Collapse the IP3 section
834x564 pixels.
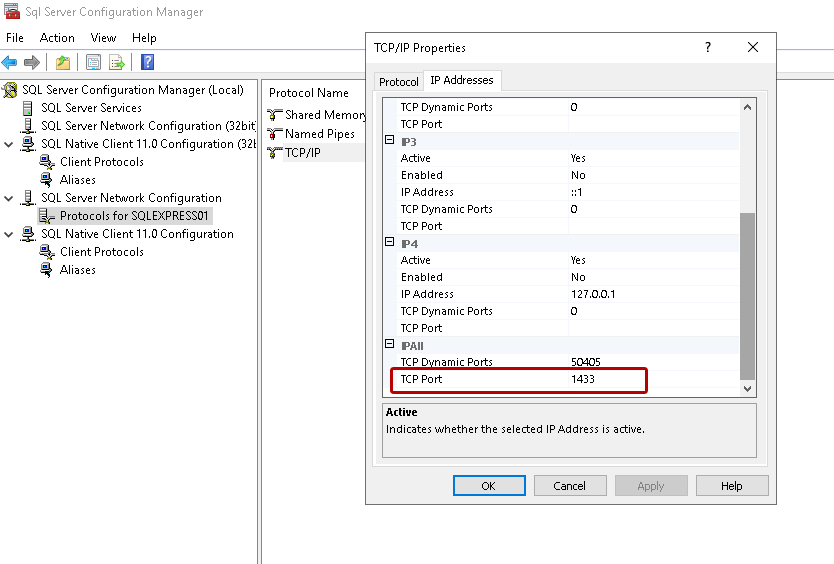(389, 140)
